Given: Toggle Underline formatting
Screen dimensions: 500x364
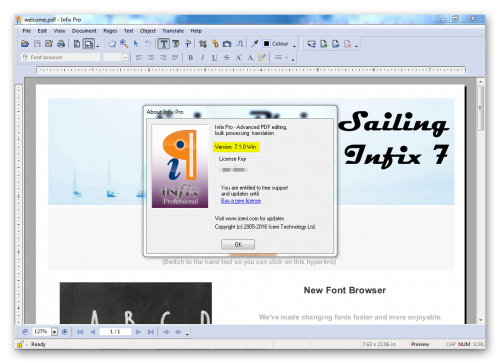Looking at the screenshot, I should 214,58.
